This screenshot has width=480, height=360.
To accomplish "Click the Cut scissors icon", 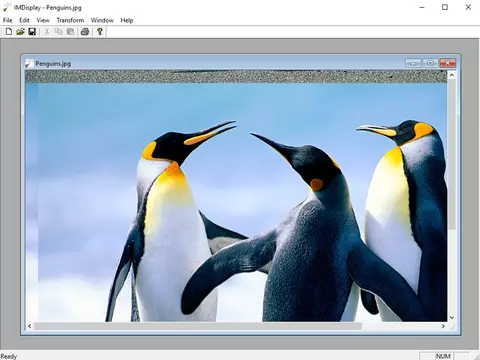I will [x=47, y=32].
